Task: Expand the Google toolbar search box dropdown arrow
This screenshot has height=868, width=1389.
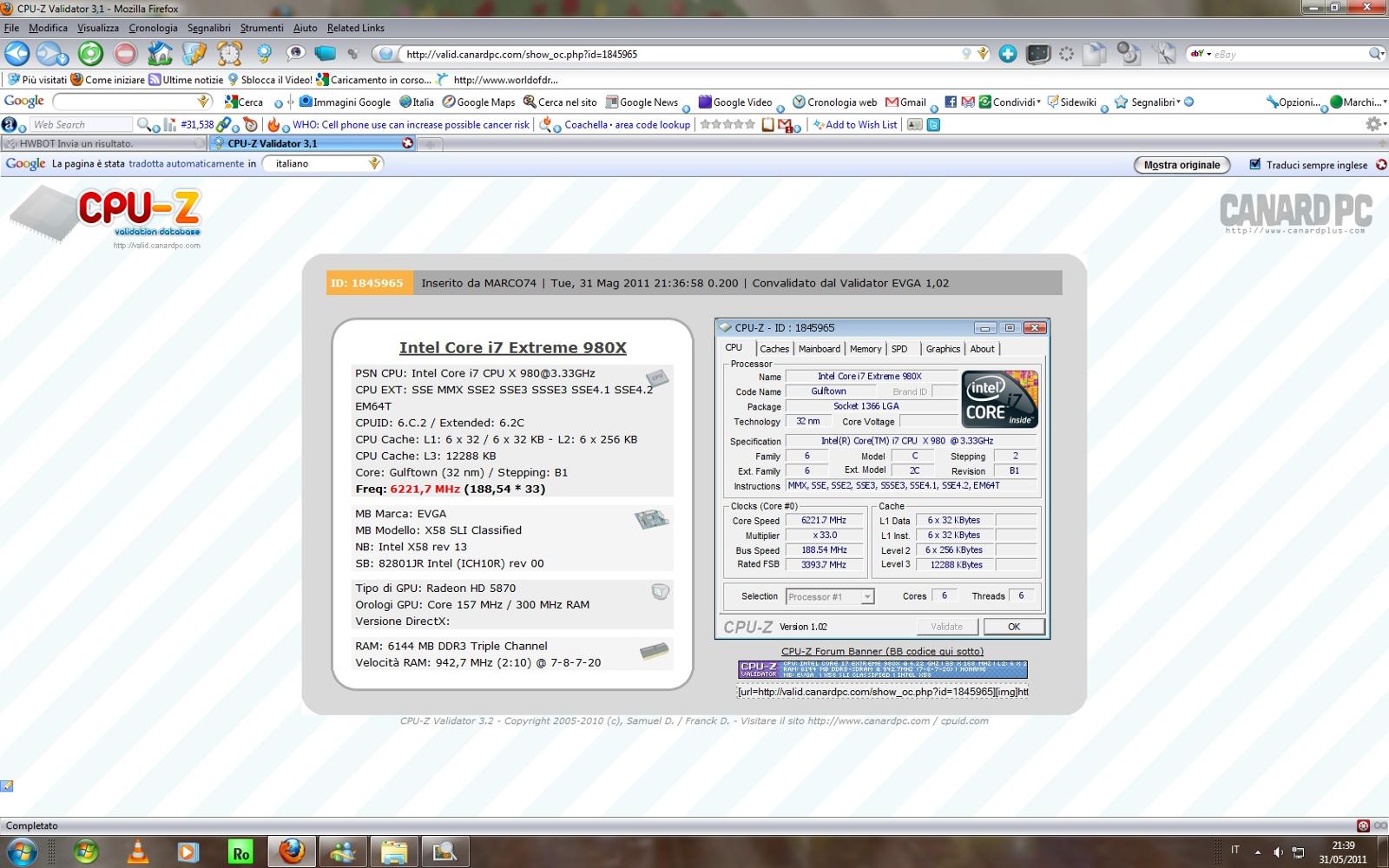Action: pos(204,102)
